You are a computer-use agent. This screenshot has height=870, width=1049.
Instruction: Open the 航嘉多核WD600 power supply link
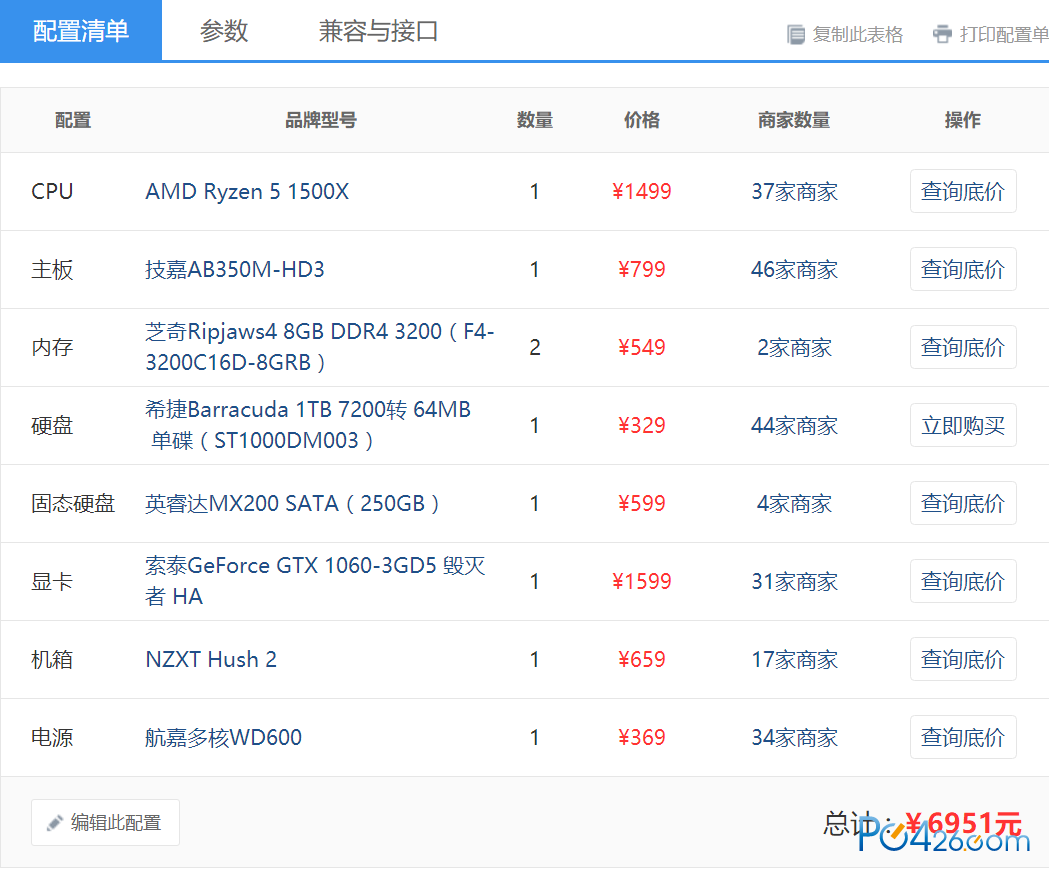223,737
